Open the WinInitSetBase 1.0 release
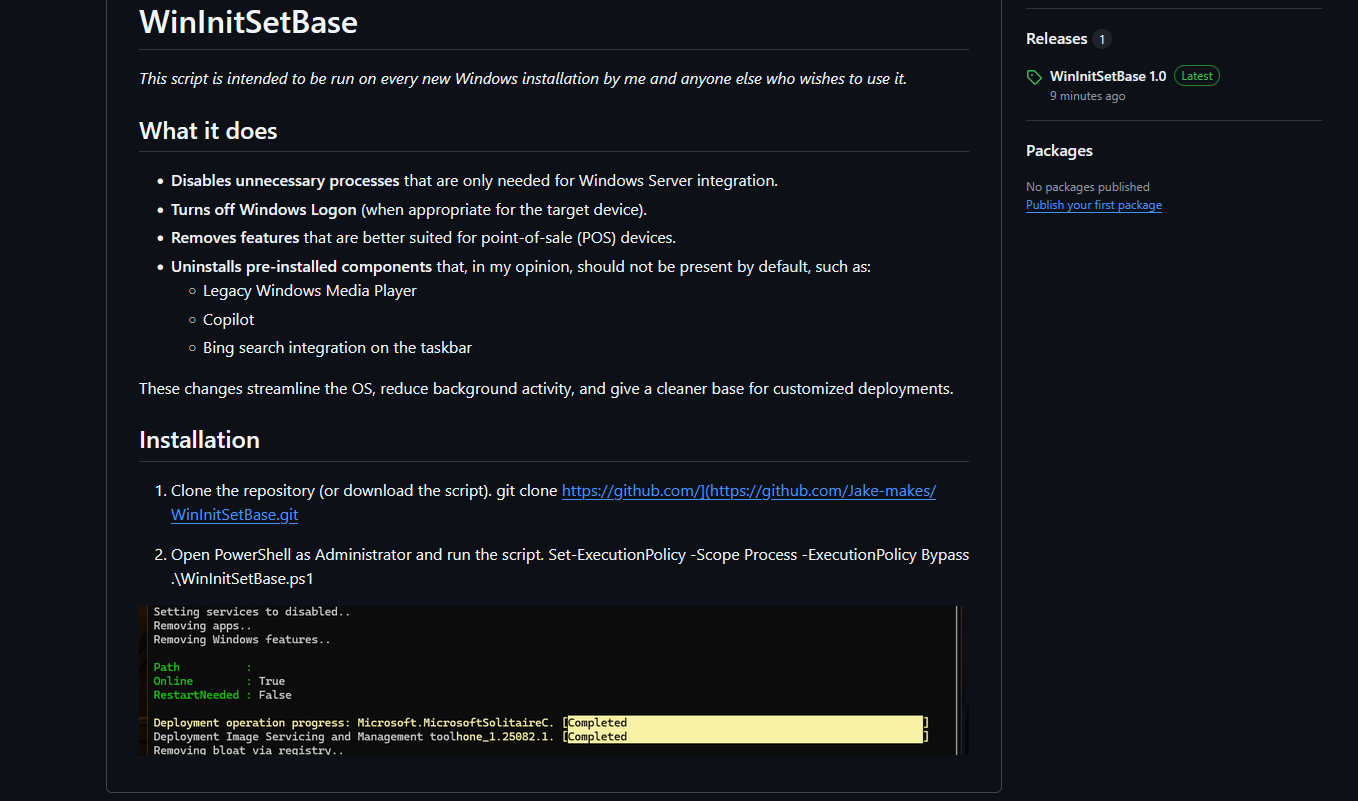Viewport: 1358px width, 801px height. 1107,76
